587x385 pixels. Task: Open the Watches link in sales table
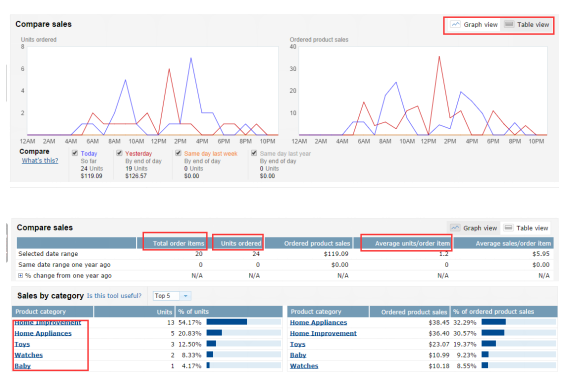pos(304,366)
